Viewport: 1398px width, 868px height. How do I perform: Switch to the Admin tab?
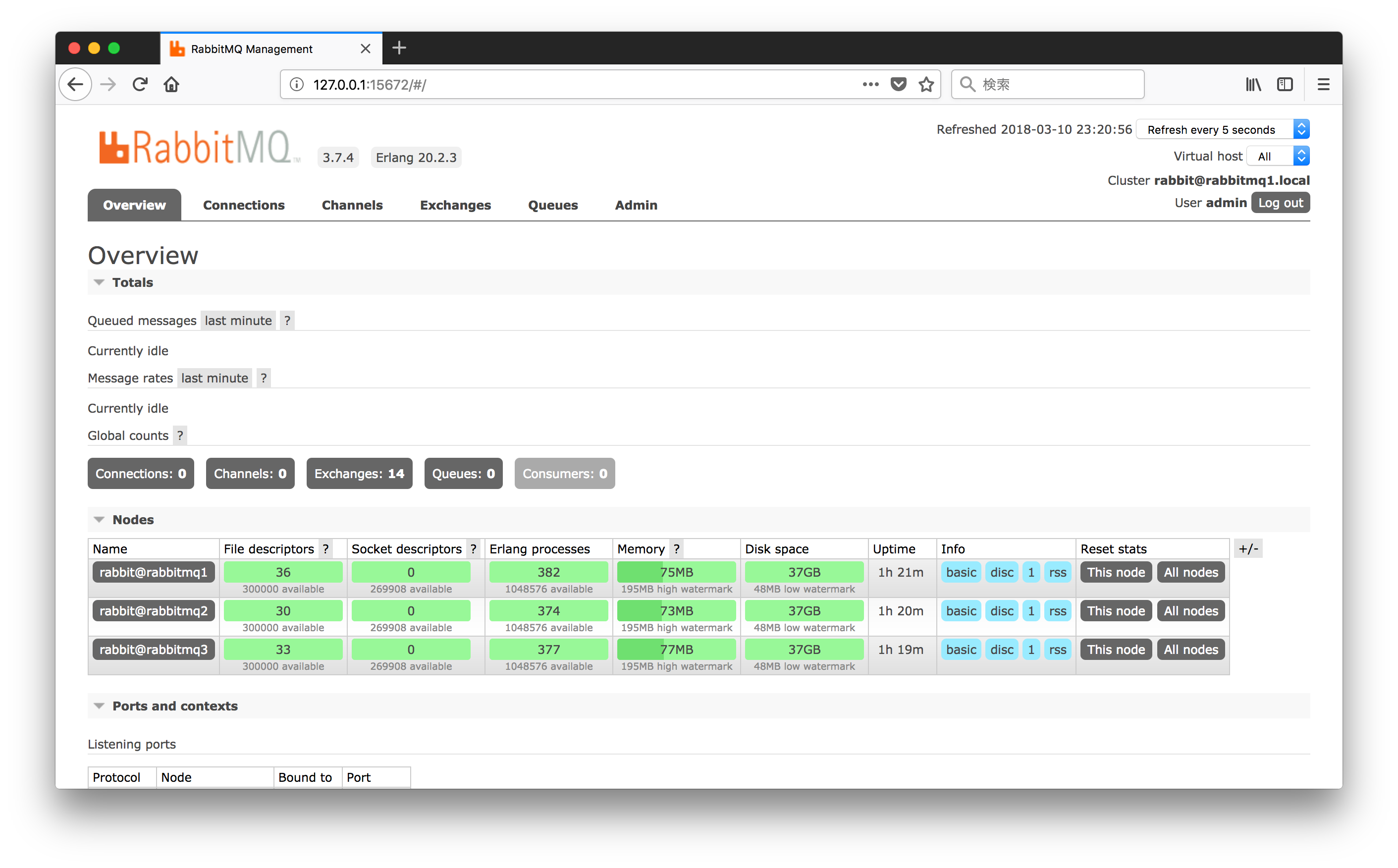[636, 205]
